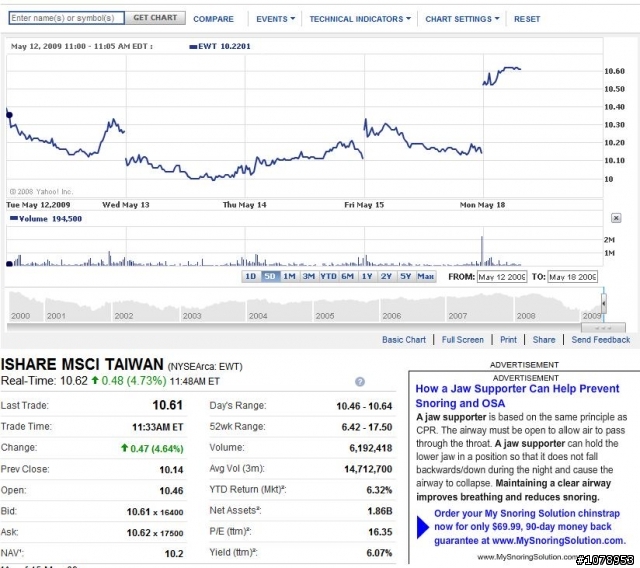Viewport: 640px width, 568px height.
Task: Open the Chart Settings dropdown
Action: pos(462,19)
